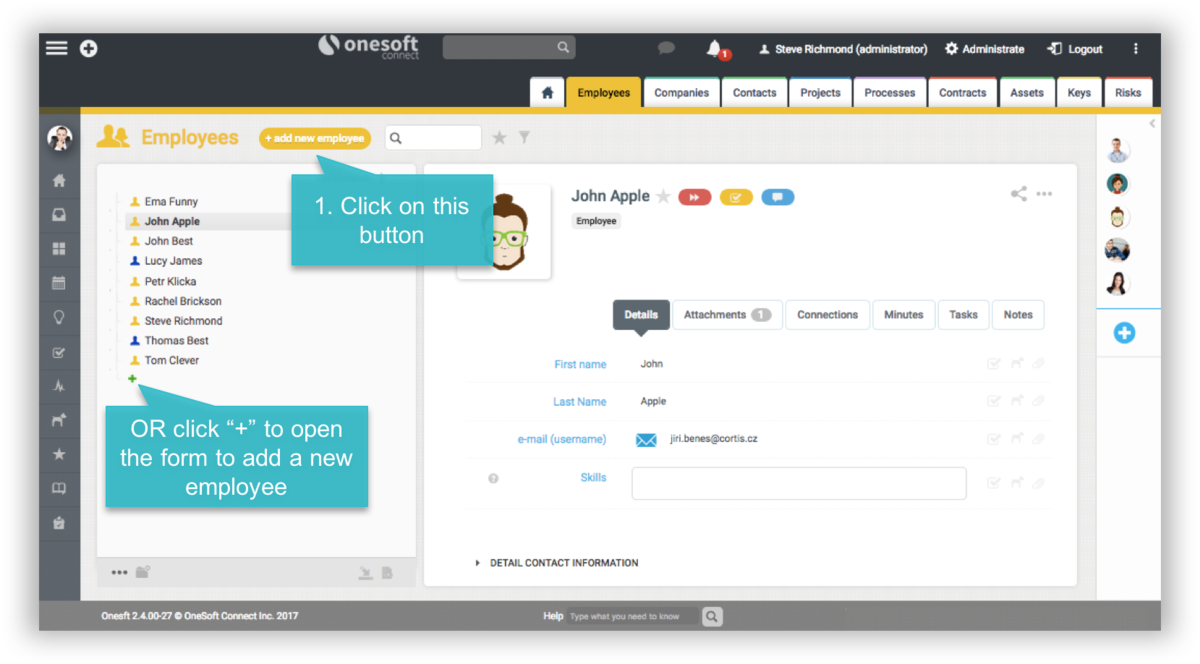The width and height of the screenshot is (1200, 664).
Task: Click the share icon in employee detail
Action: pos(1018,194)
